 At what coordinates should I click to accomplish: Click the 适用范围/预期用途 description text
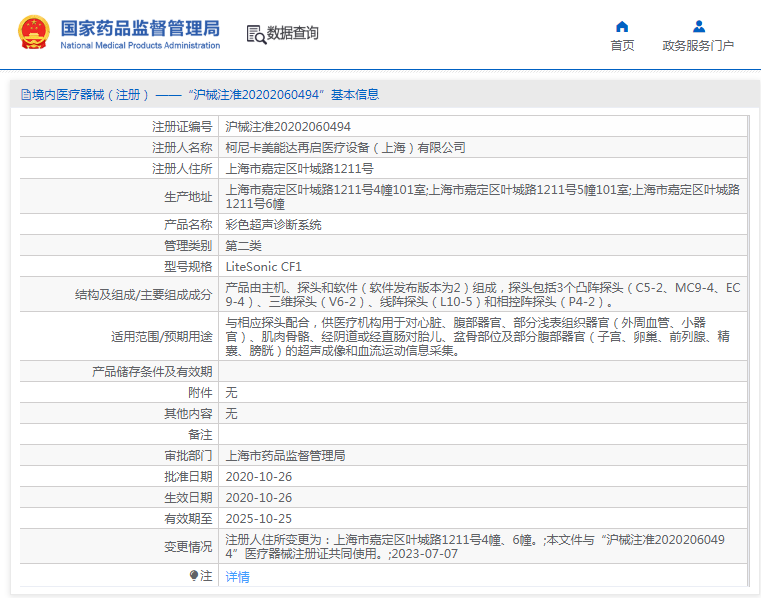click(478, 336)
